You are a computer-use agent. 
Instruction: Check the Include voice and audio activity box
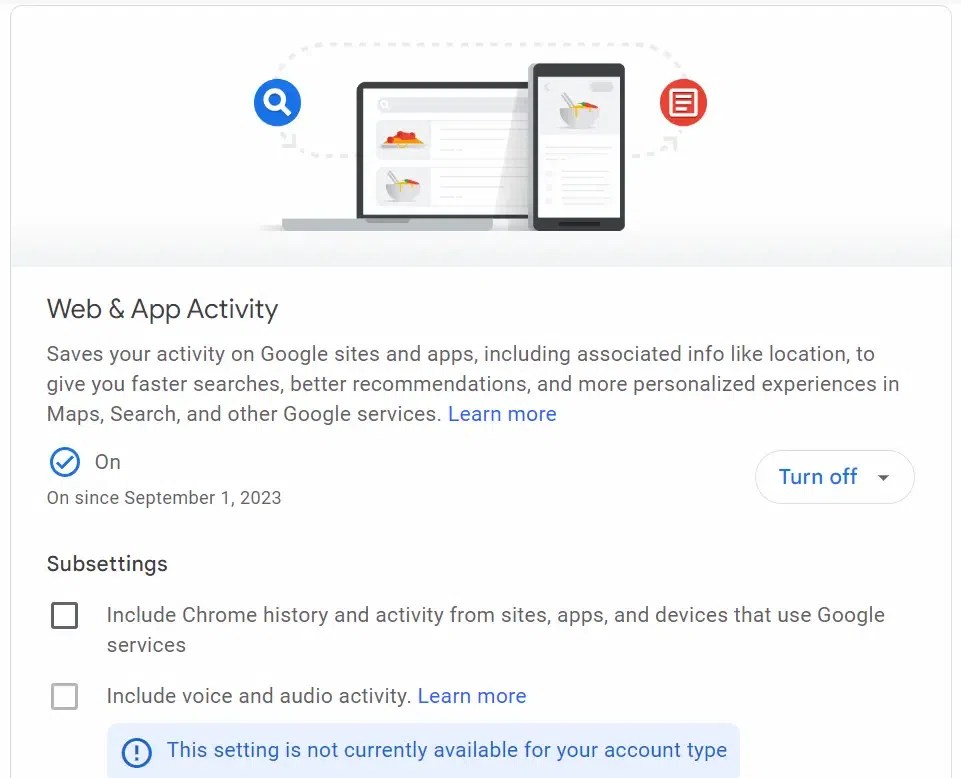click(64, 696)
